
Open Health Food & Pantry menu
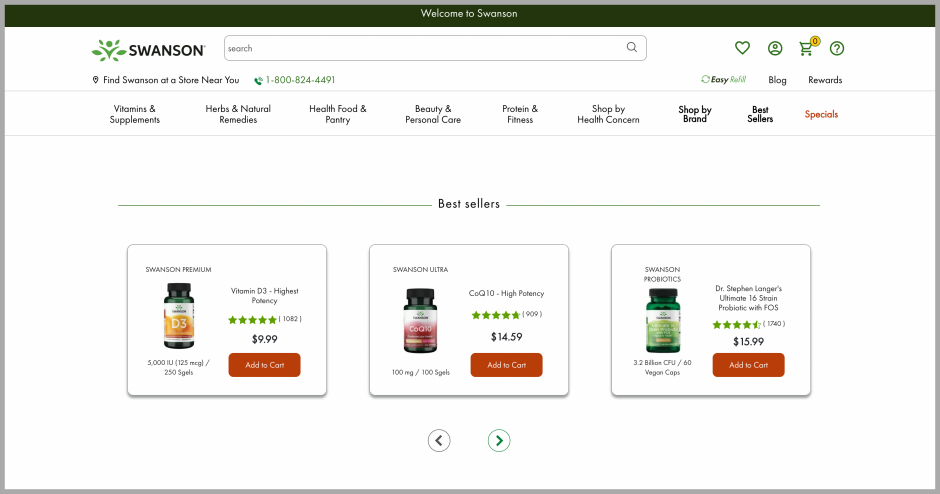click(x=338, y=114)
